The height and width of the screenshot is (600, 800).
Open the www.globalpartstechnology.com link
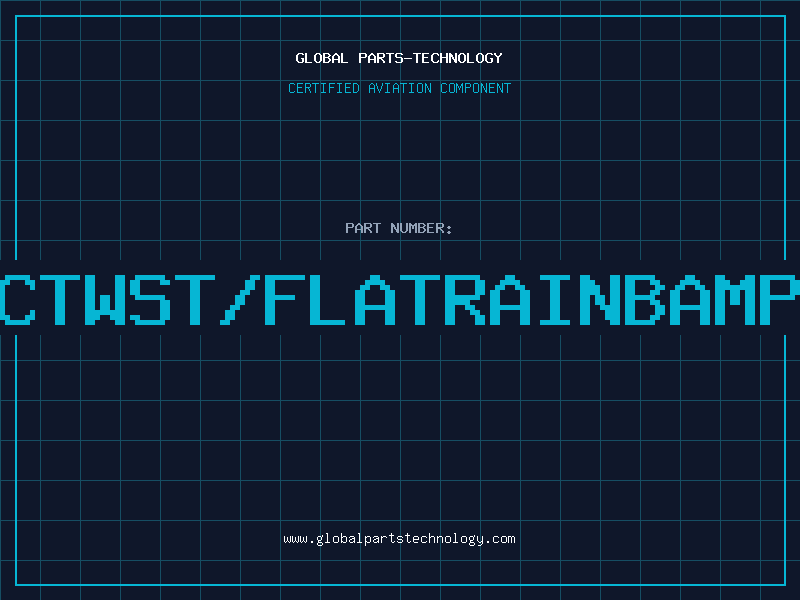coord(399,539)
